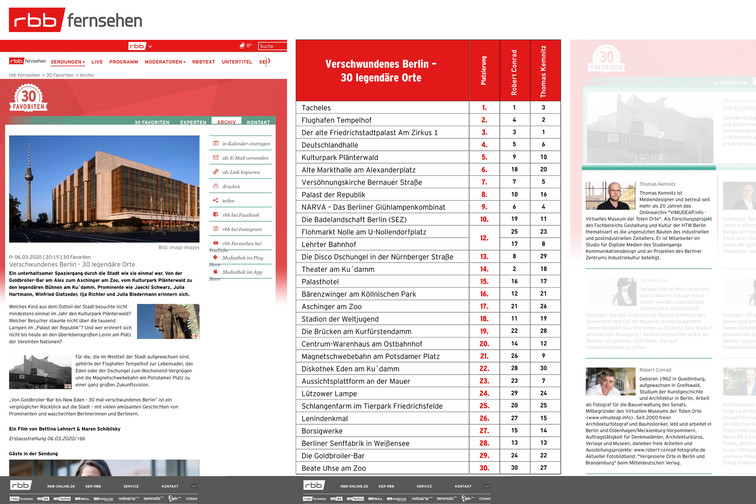Image resolution: width=756 pixels, height=504 pixels.
Task: Click the 30 Favoriten badge logo
Action: 28,99
